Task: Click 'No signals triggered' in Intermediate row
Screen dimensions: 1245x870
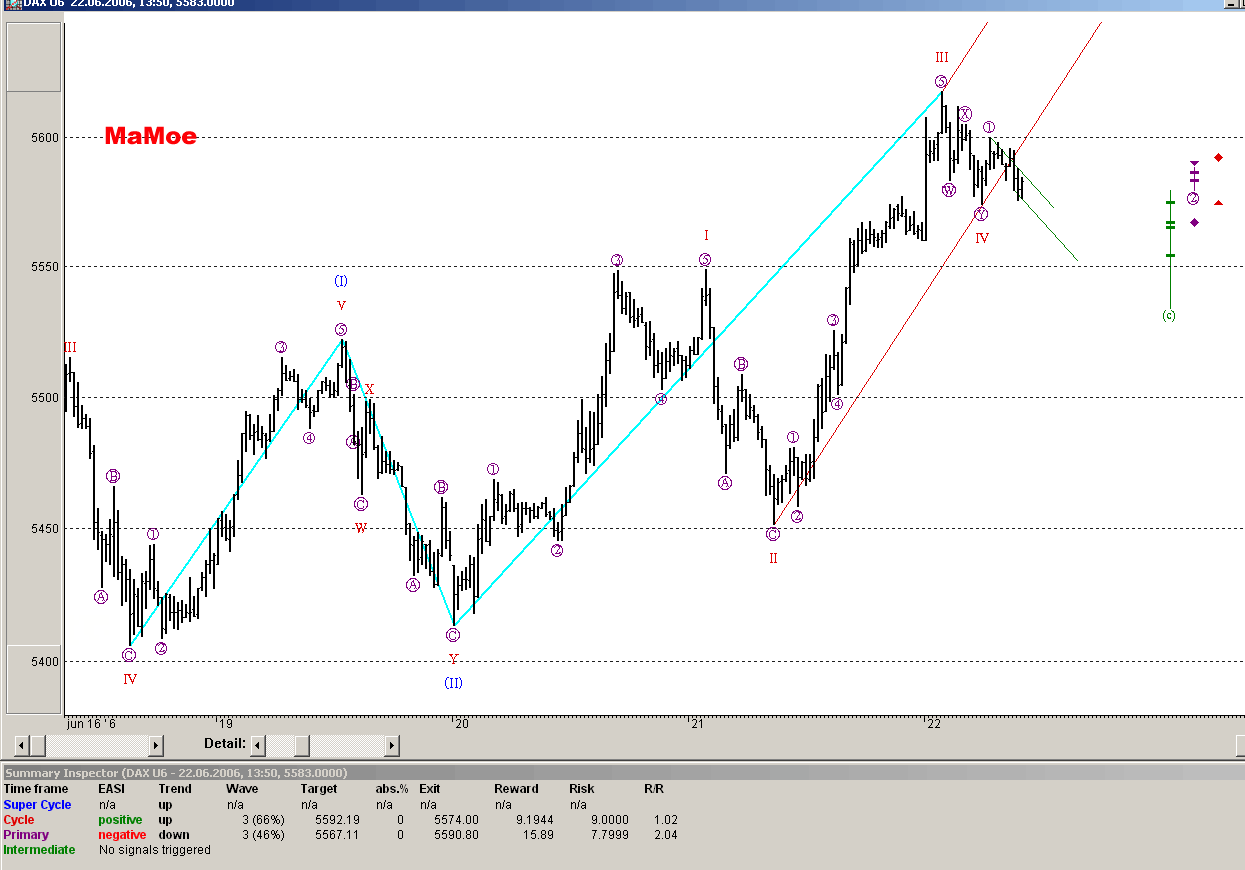Action: point(154,849)
